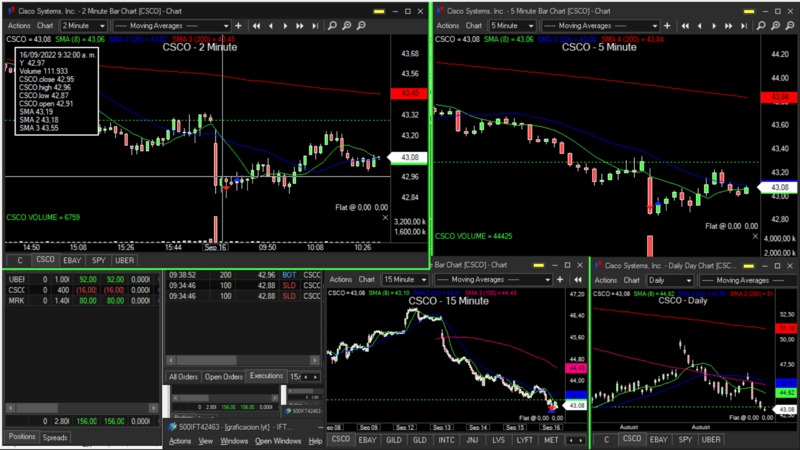Image resolution: width=800 pixels, height=450 pixels.
Task: Switch to the Open Orders tab
Action: (224, 377)
